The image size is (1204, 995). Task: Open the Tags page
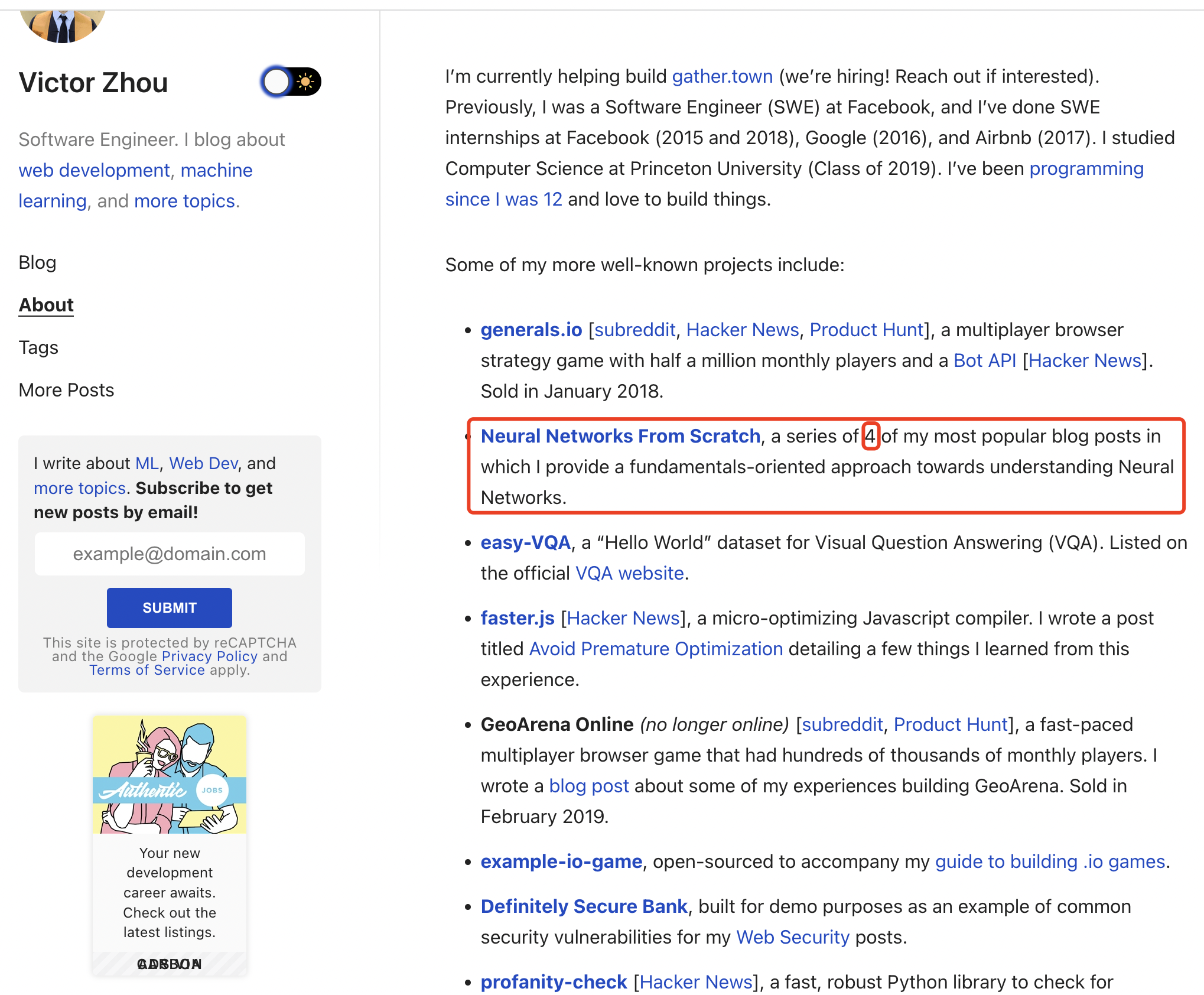pyautogui.click(x=38, y=347)
